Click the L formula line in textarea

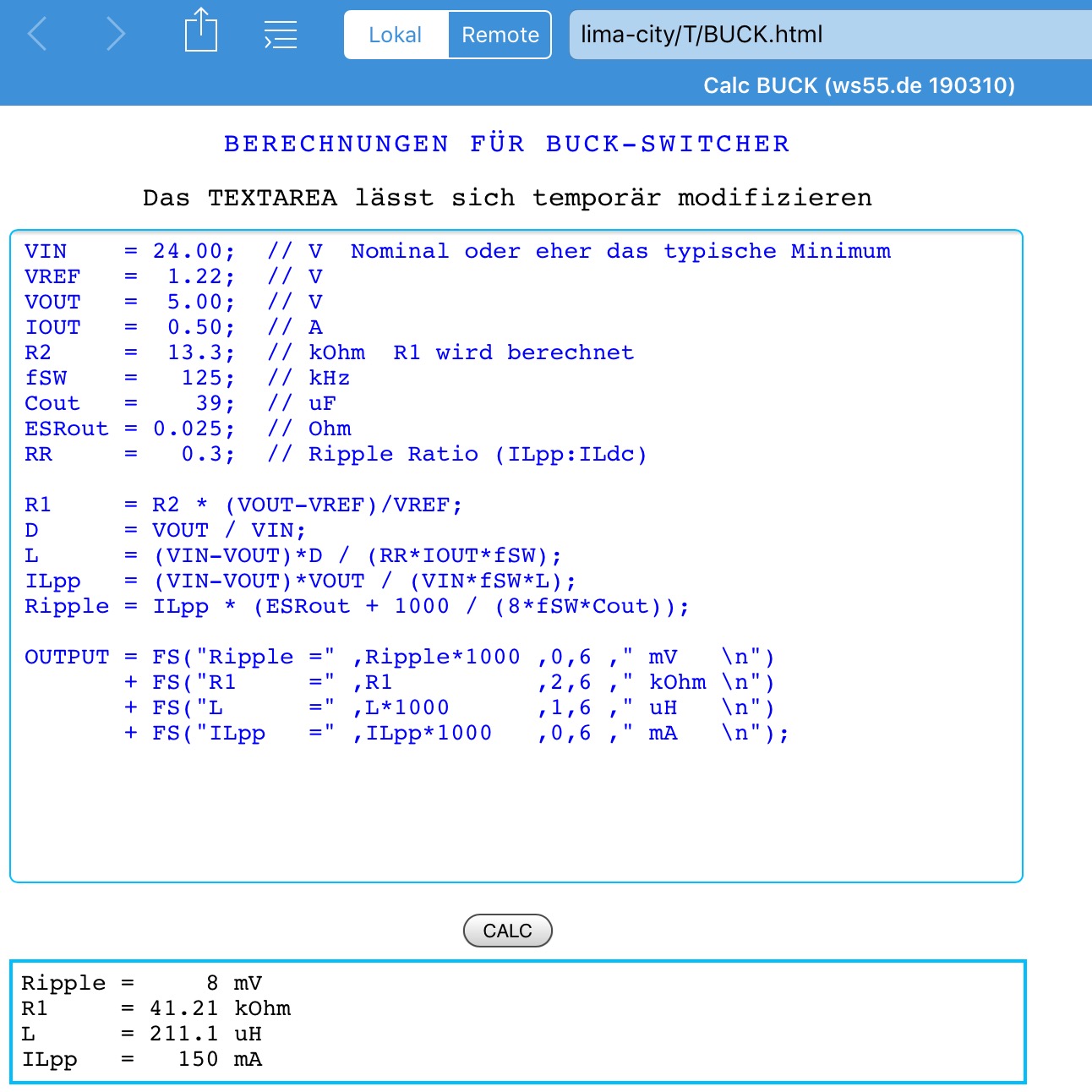coord(292,555)
